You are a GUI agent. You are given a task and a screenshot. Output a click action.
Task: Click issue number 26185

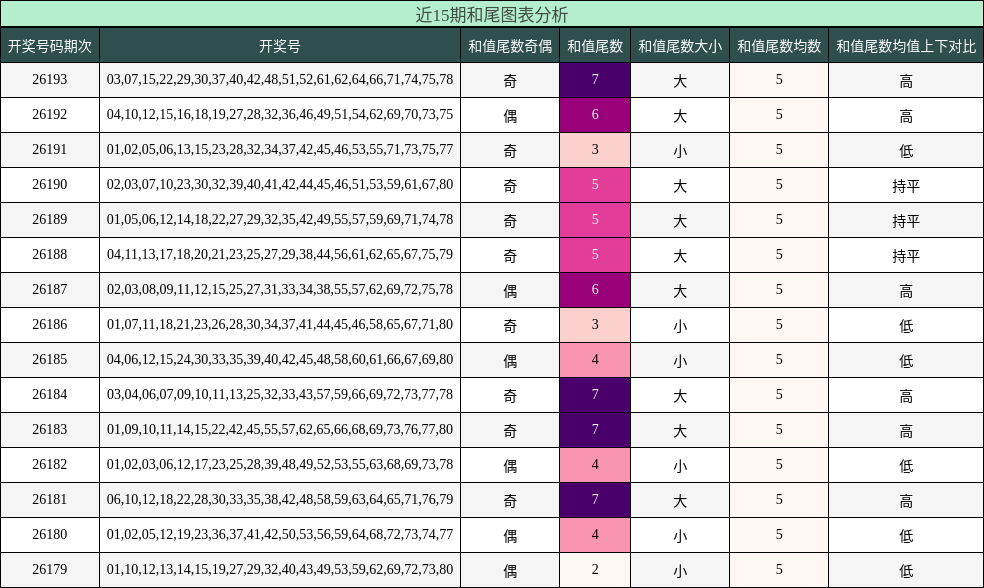[x=50, y=360]
